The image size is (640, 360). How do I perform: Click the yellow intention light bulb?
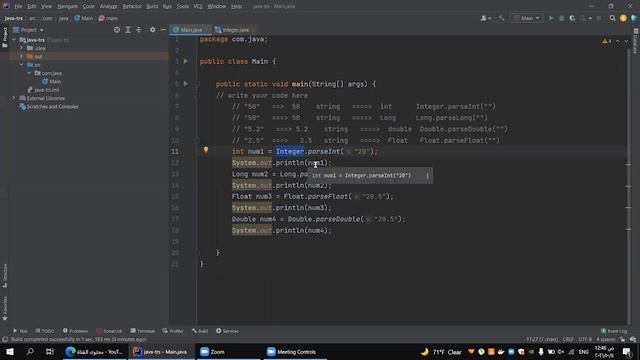tap(206, 150)
